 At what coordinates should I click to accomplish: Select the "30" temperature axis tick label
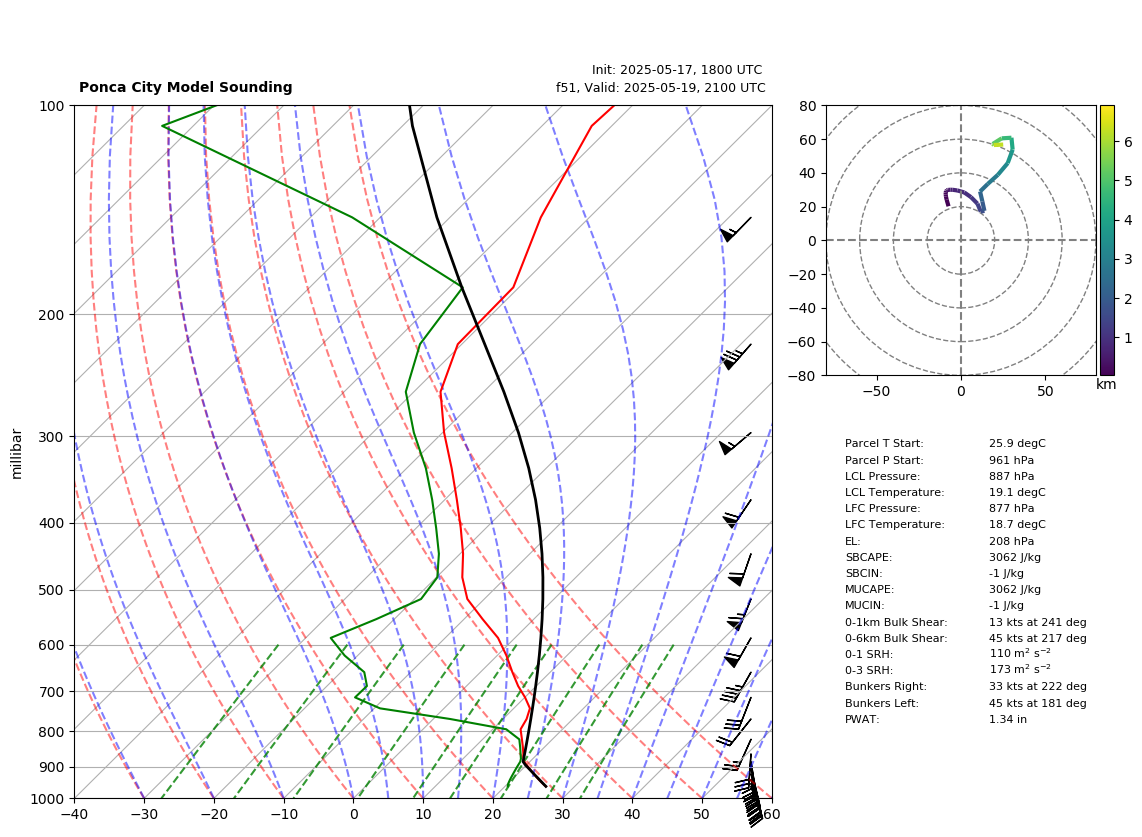click(562, 814)
